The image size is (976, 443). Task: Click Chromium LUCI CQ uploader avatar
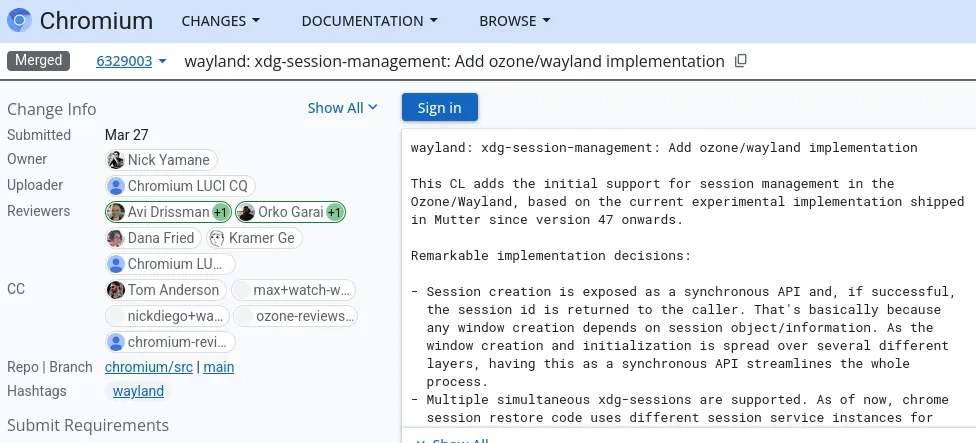[116, 186]
